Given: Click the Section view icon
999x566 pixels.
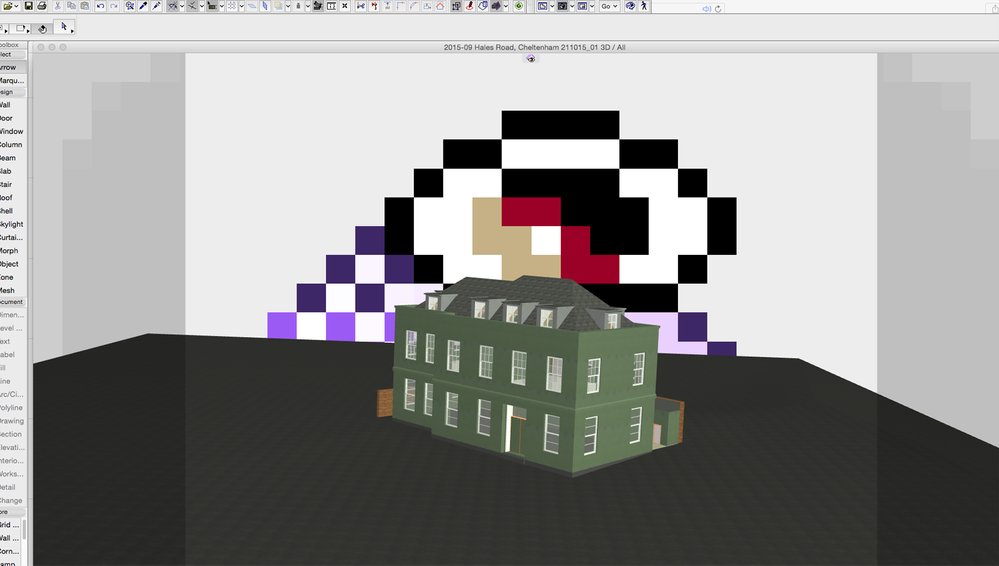Looking at the screenshot, I should (582, 6).
